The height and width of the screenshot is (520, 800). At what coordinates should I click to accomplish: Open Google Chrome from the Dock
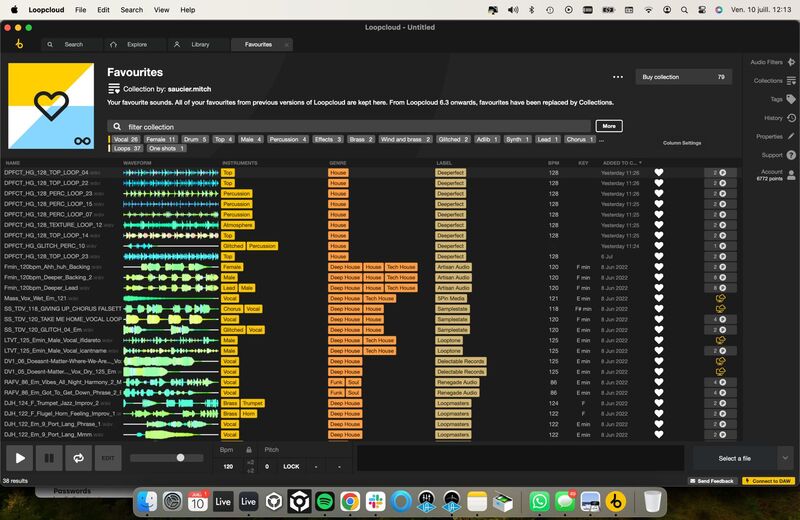pyautogui.click(x=350, y=502)
